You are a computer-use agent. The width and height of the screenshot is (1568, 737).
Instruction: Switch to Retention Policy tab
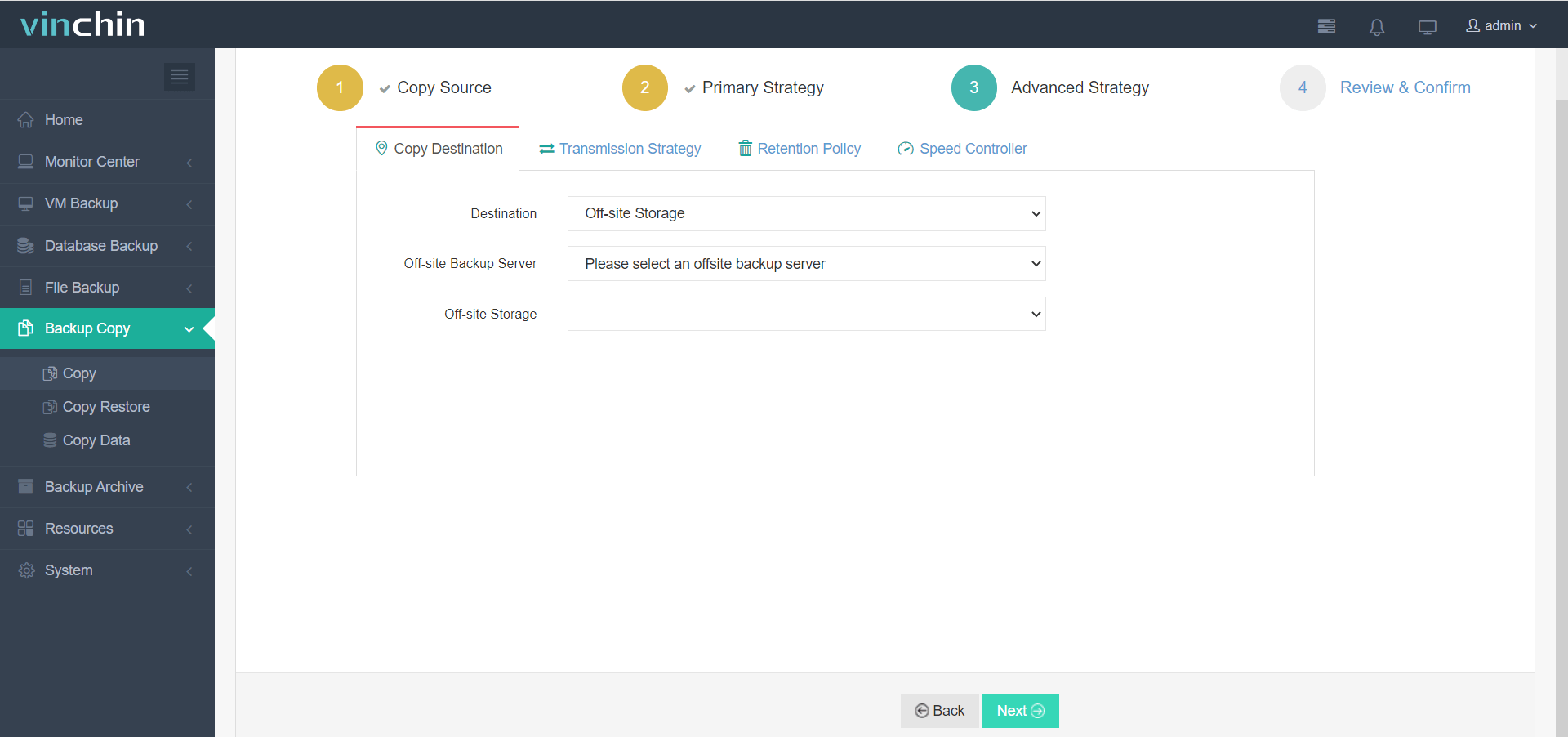pos(800,149)
